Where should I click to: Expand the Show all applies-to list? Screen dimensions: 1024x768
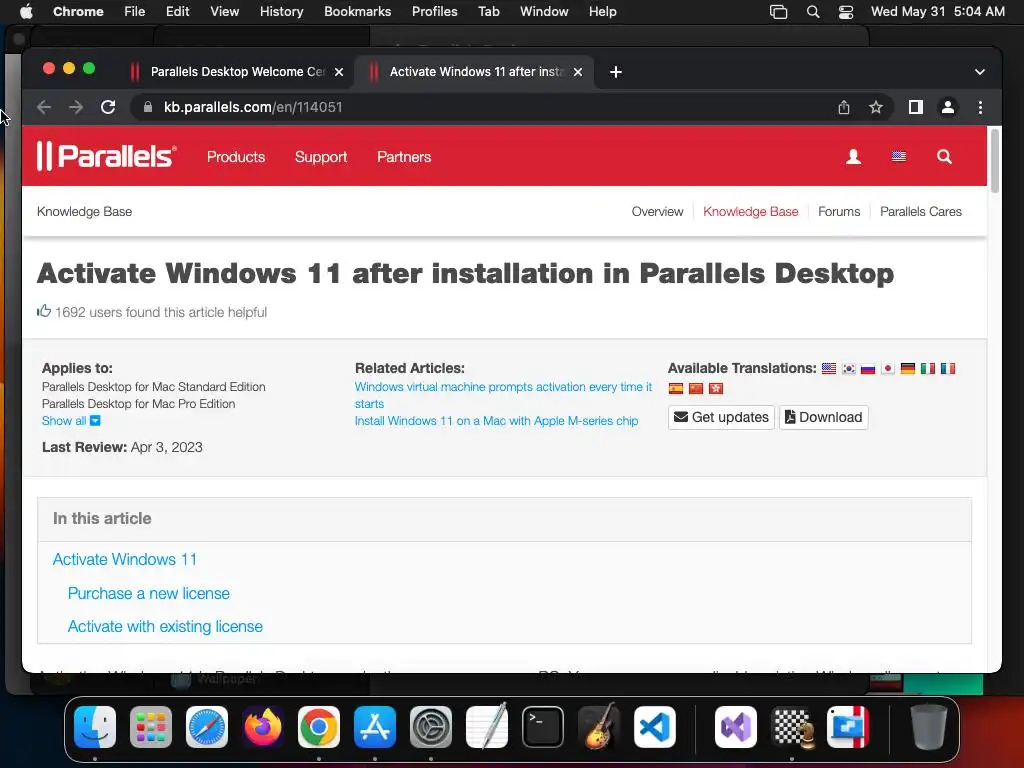71,421
